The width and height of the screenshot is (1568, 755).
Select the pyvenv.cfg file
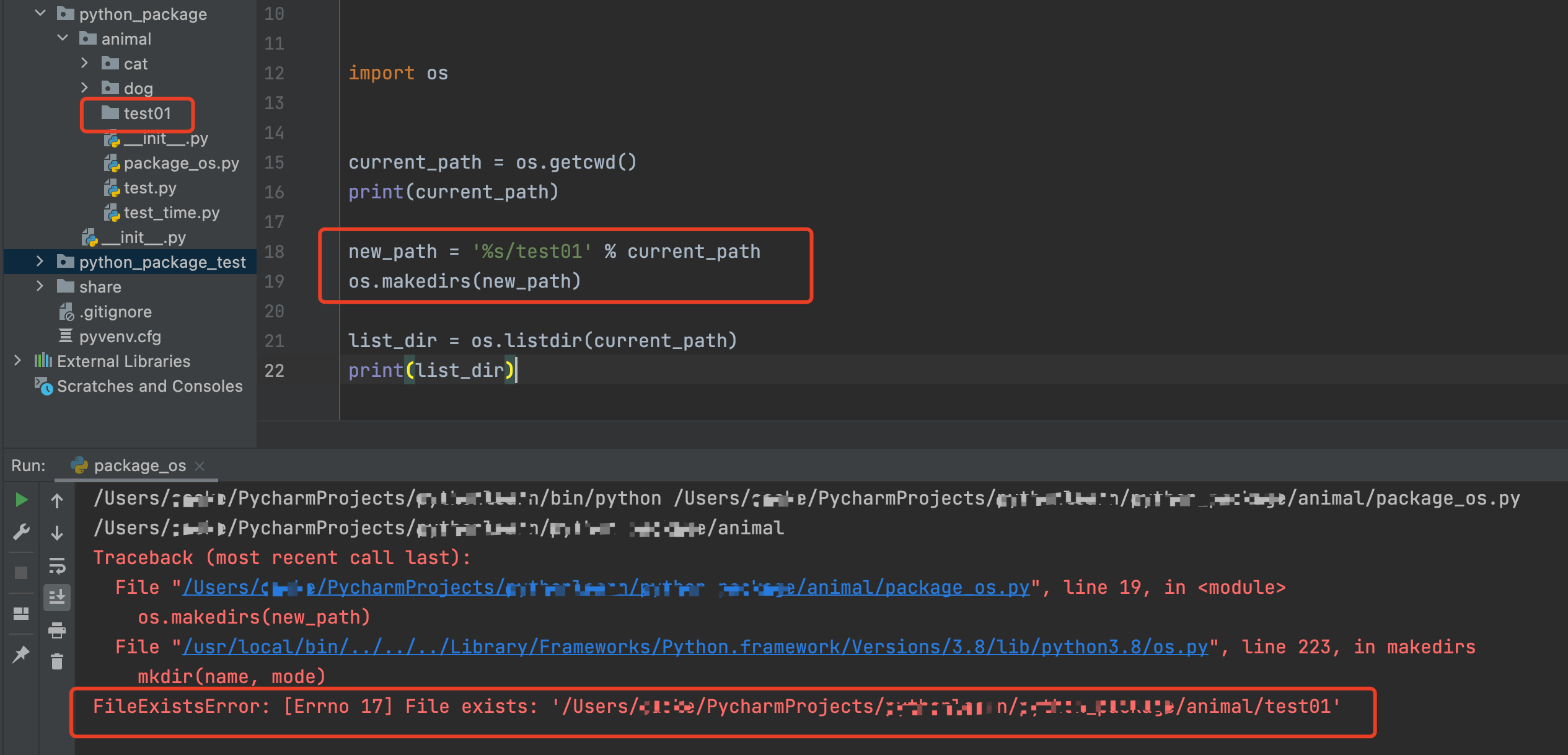[110, 337]
